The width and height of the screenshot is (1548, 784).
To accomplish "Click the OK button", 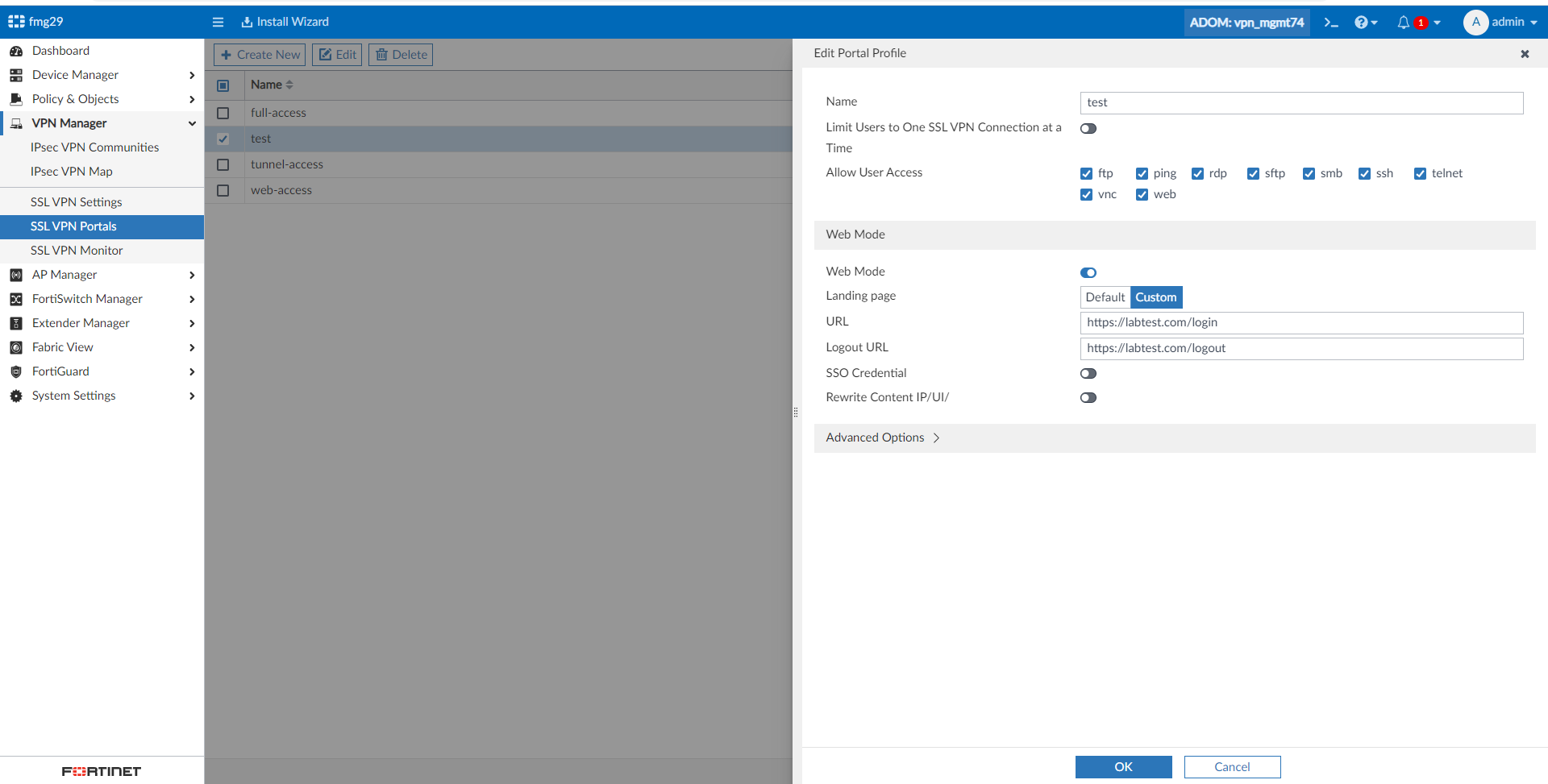I will 1123,767.
